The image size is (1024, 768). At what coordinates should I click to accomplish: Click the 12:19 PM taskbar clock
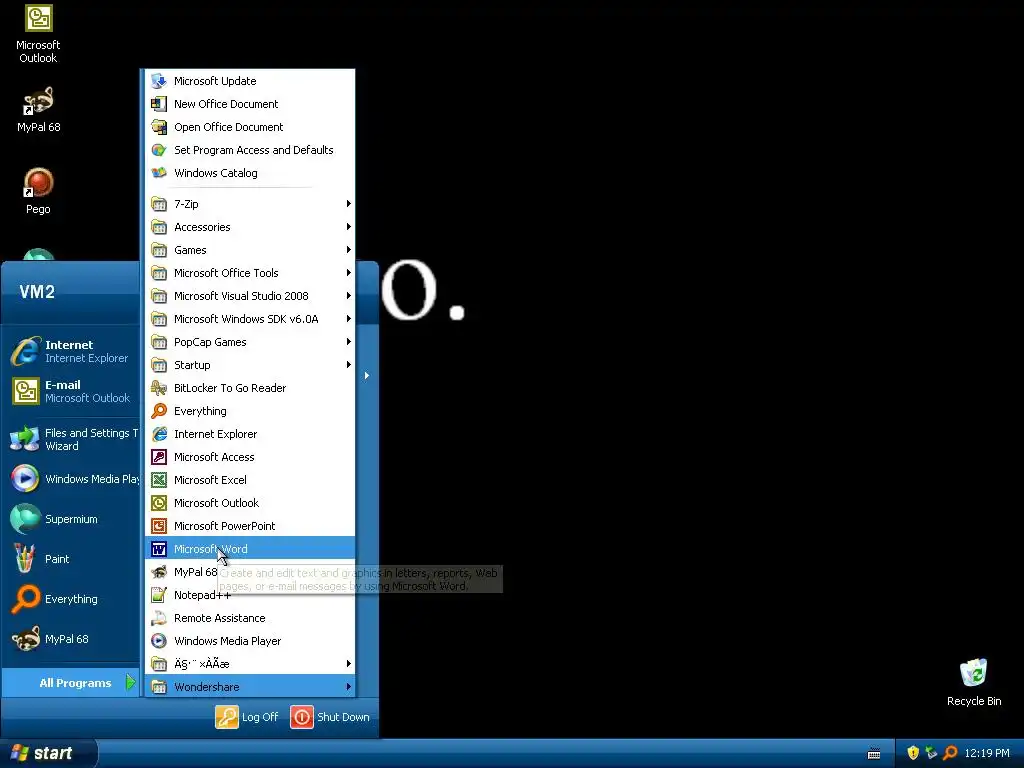click(x=987, y=753)
